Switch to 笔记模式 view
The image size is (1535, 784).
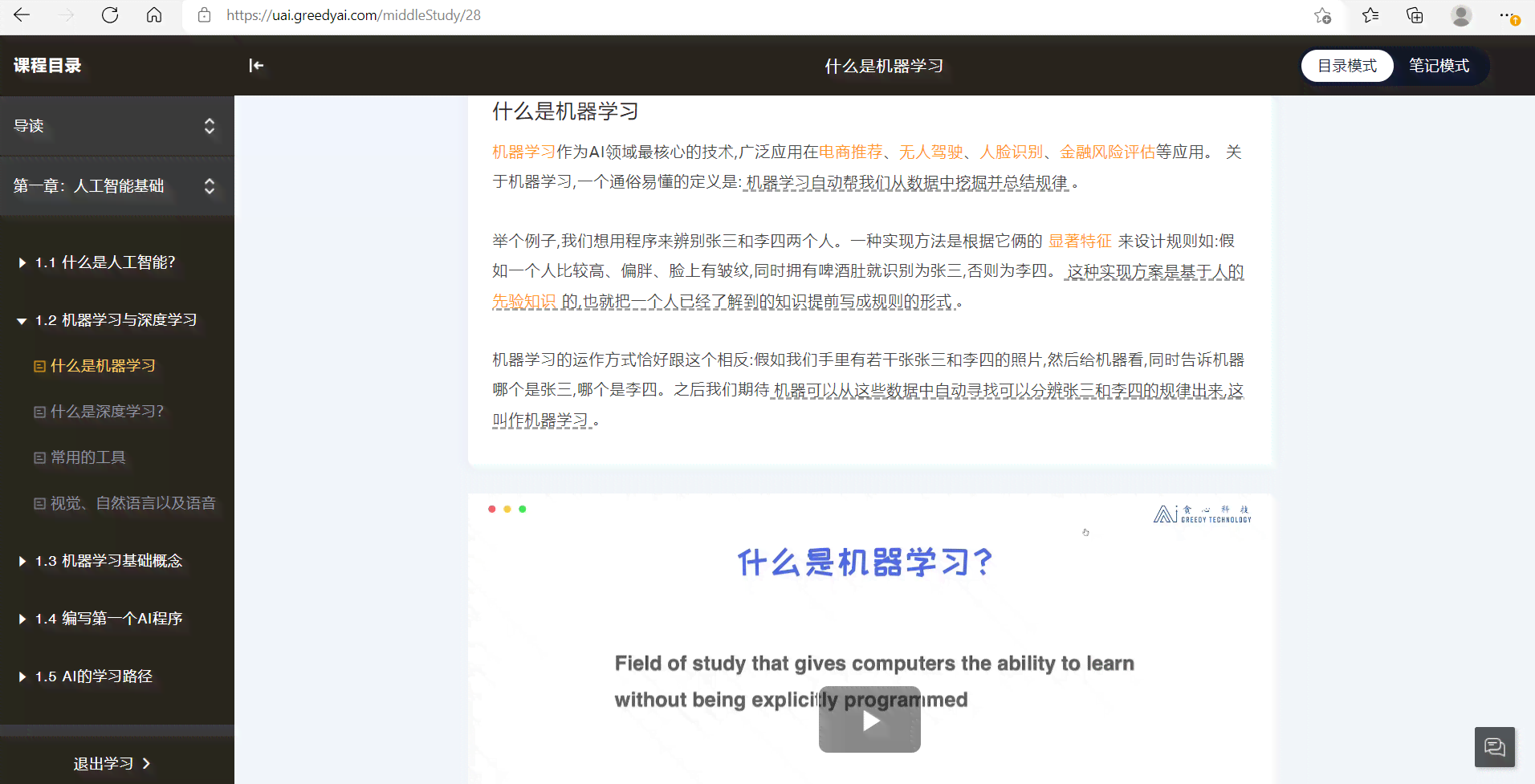point(1439,66)
